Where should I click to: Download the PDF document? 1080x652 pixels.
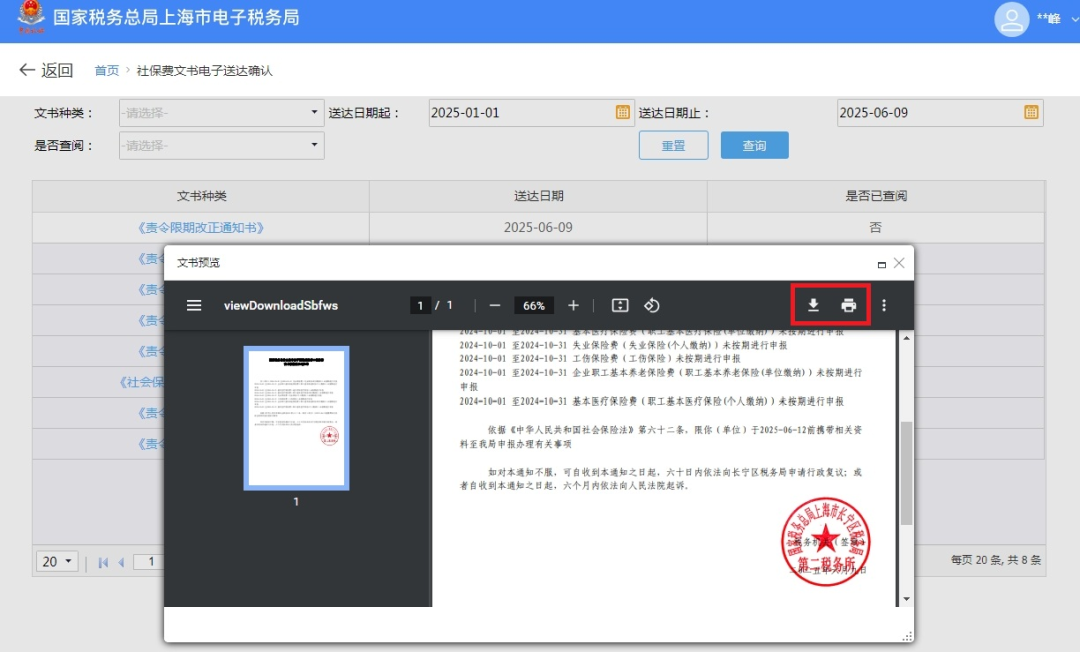813,305
